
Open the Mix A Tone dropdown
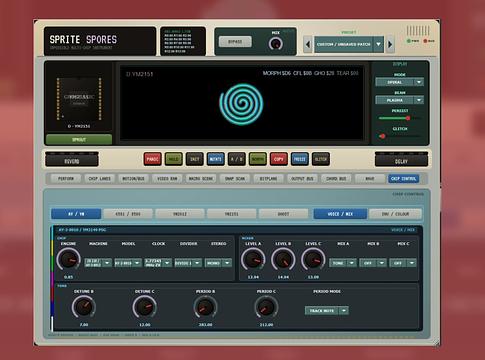click(x=343, y=263)
